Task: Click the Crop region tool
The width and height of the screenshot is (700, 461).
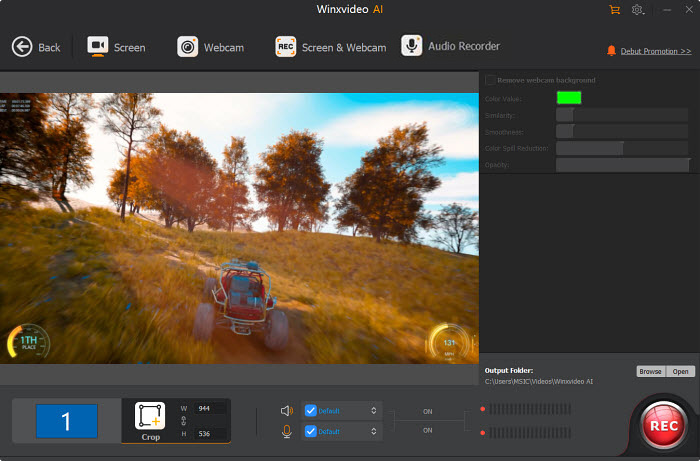Action: tap(150, 422)
